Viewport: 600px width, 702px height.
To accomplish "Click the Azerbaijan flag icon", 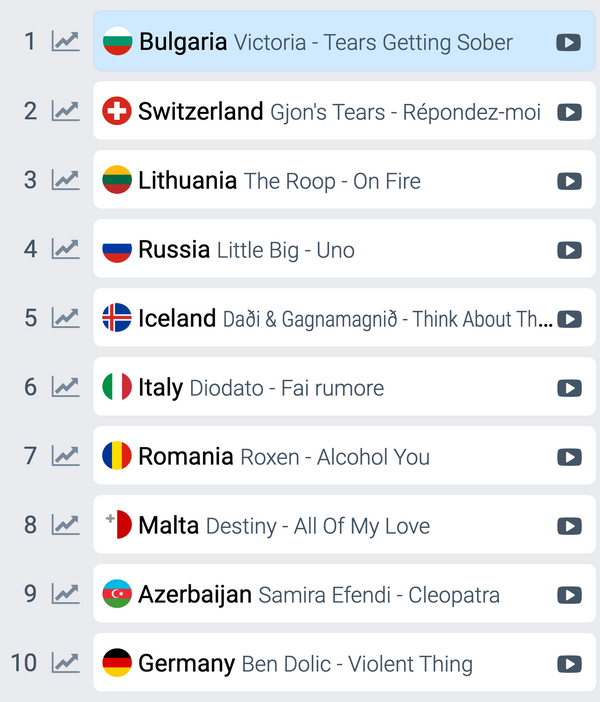I will tap(117, 593).
